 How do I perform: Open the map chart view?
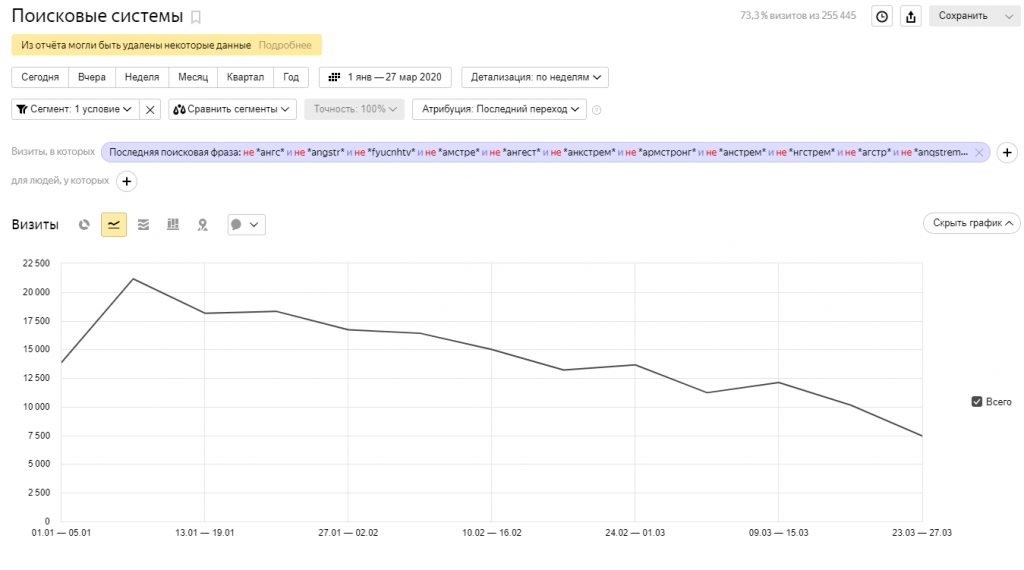(202, 225)
